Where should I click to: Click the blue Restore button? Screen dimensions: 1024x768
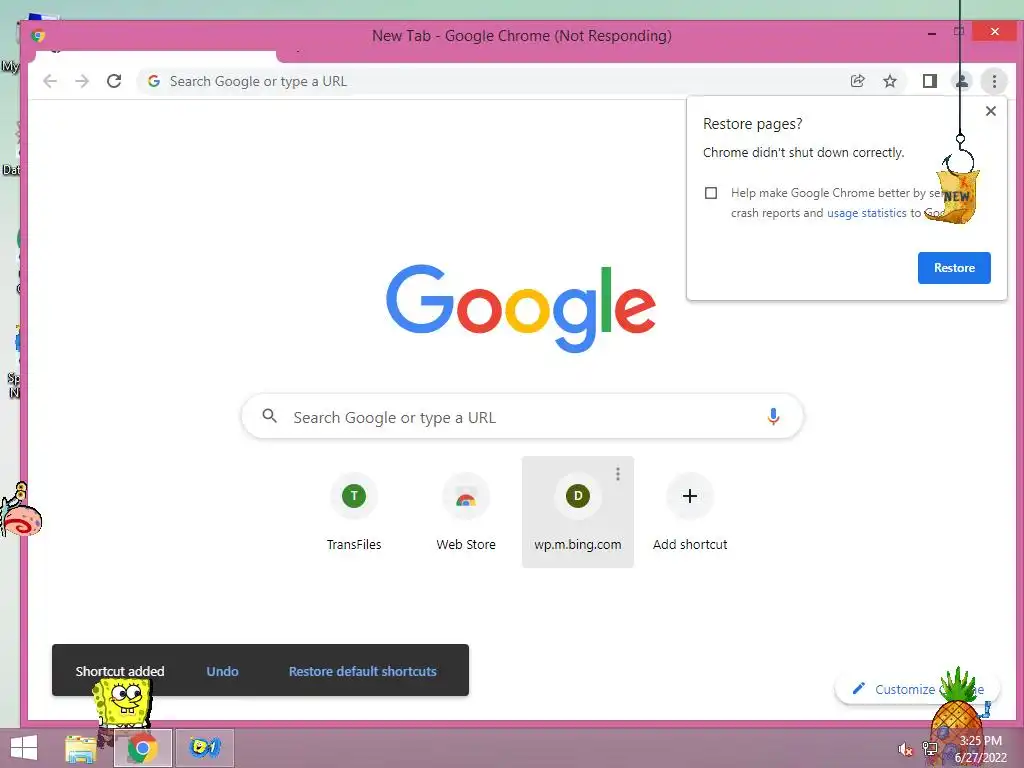click(x=954, y=268)
